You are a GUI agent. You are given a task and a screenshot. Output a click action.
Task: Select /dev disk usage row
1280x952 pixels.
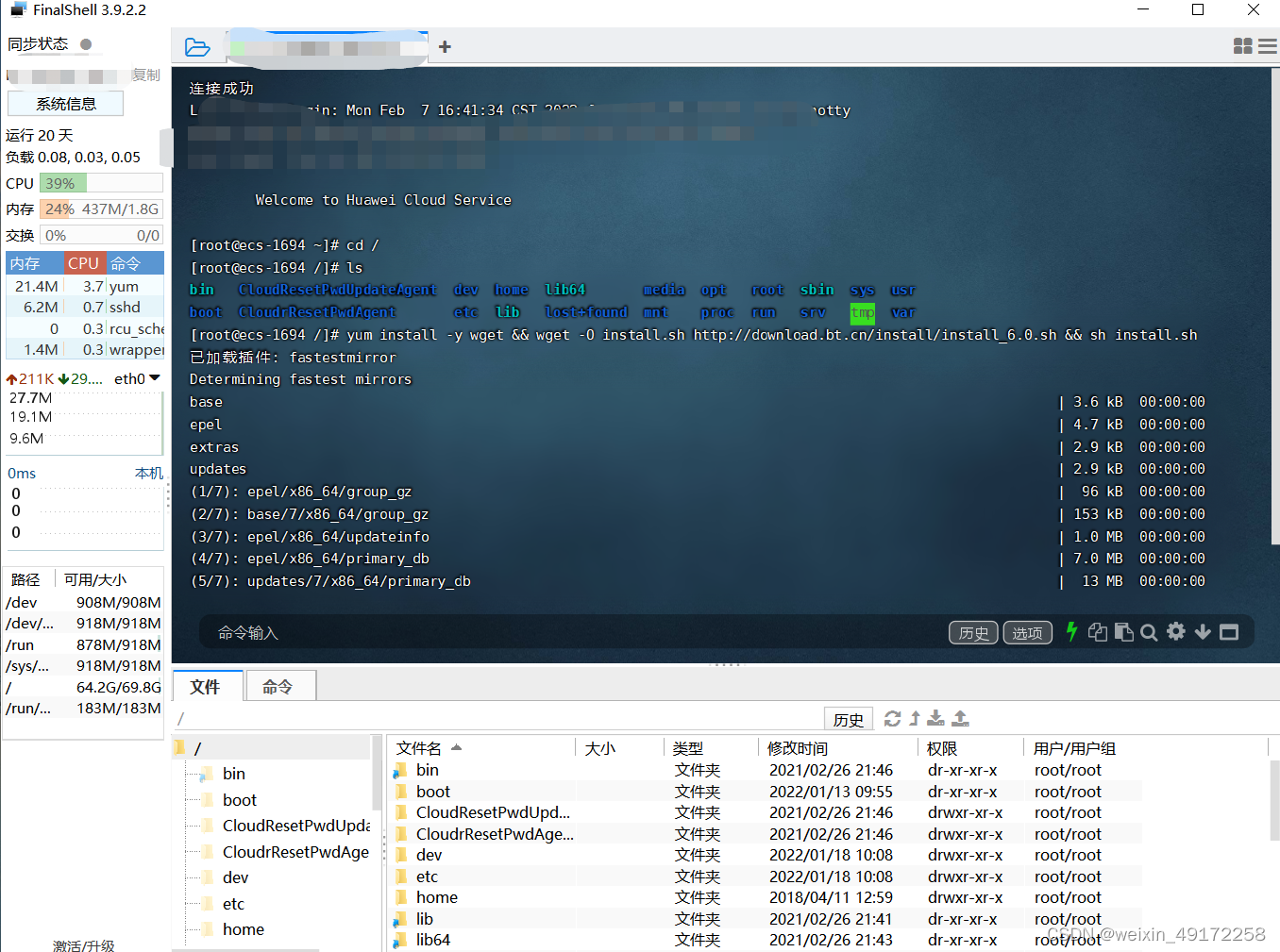coord(83,602)
